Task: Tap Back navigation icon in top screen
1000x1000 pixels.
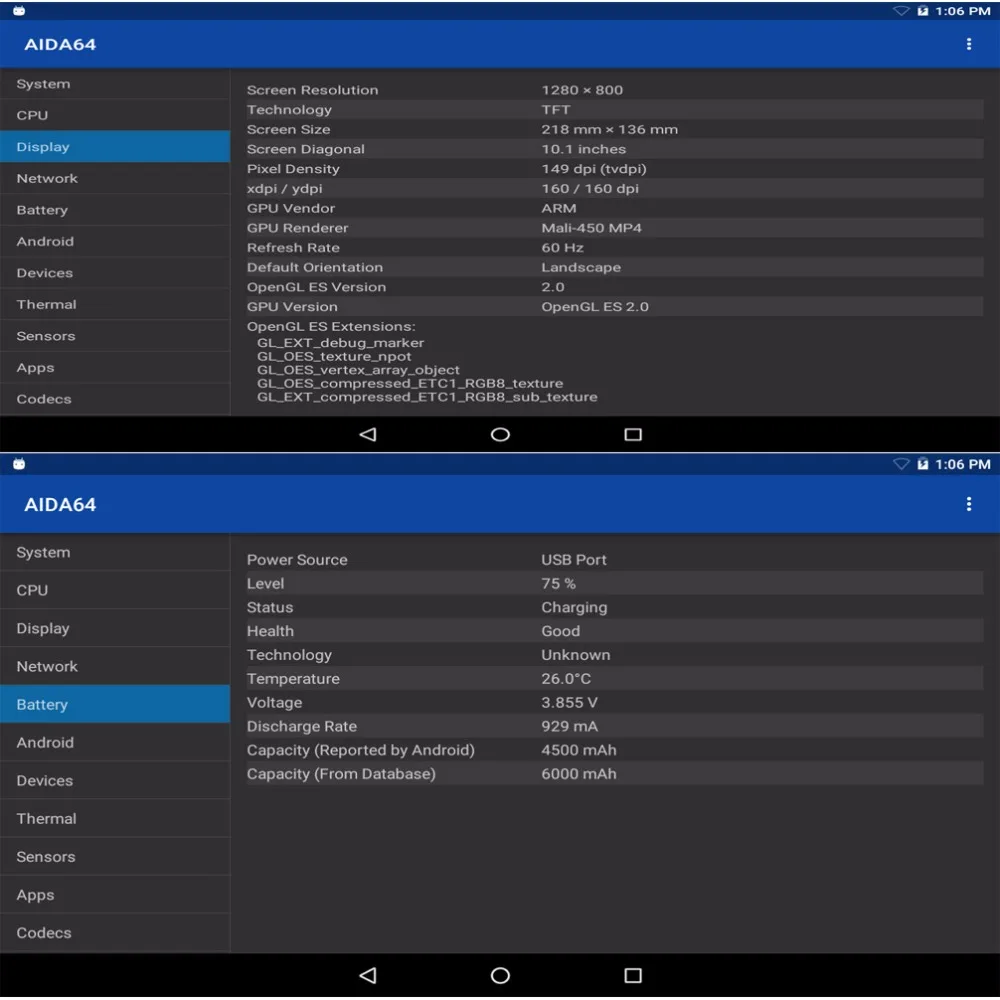Action: point(368,434)
